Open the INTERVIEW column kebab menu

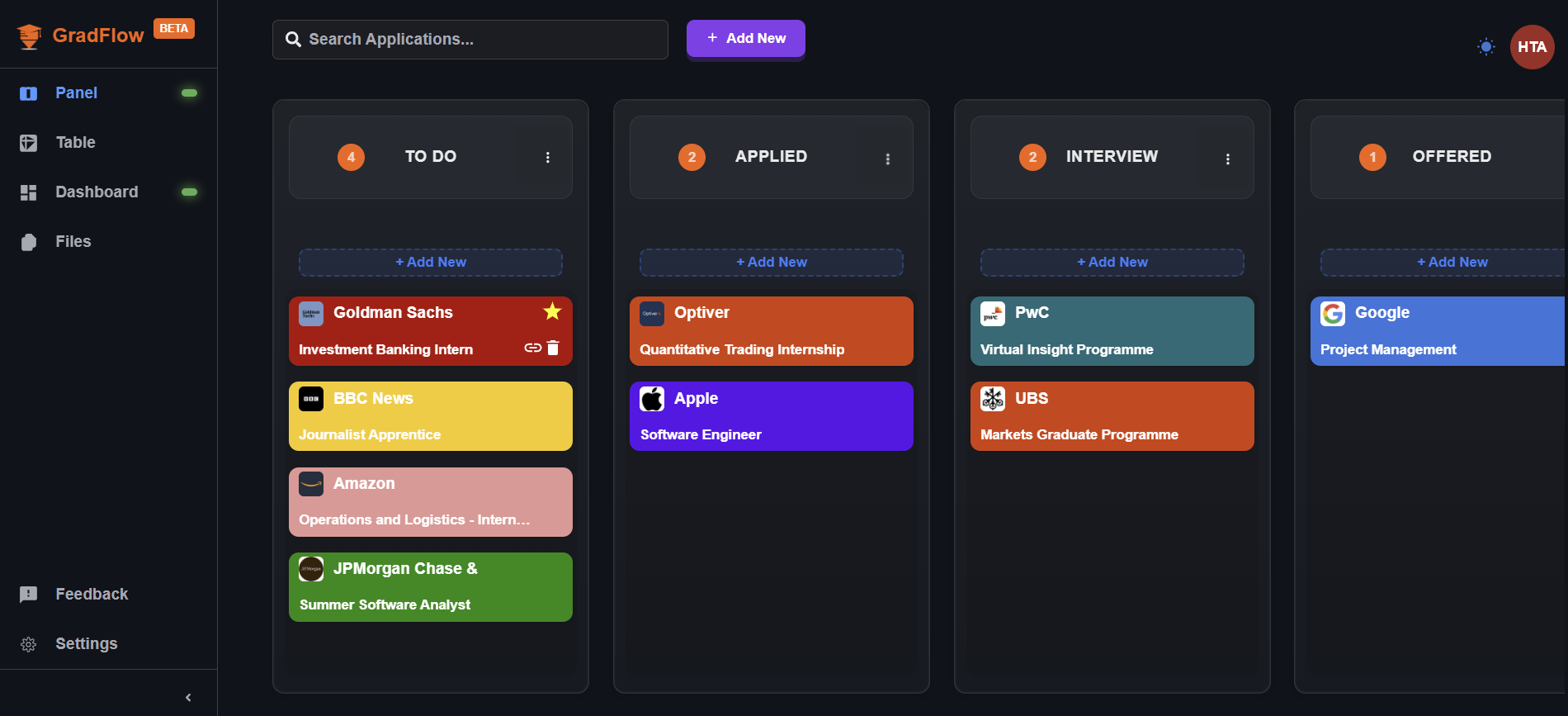[x=1228, y=159]
